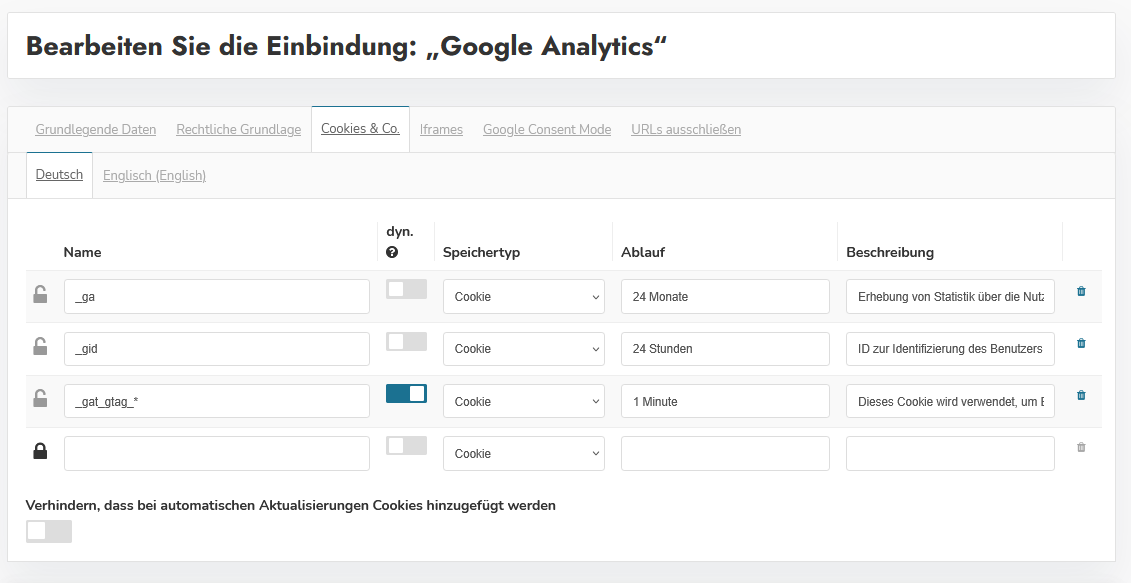1131x583 pixels.
Task: Click the unlock icon for _gid row
Action: [40, 347]
